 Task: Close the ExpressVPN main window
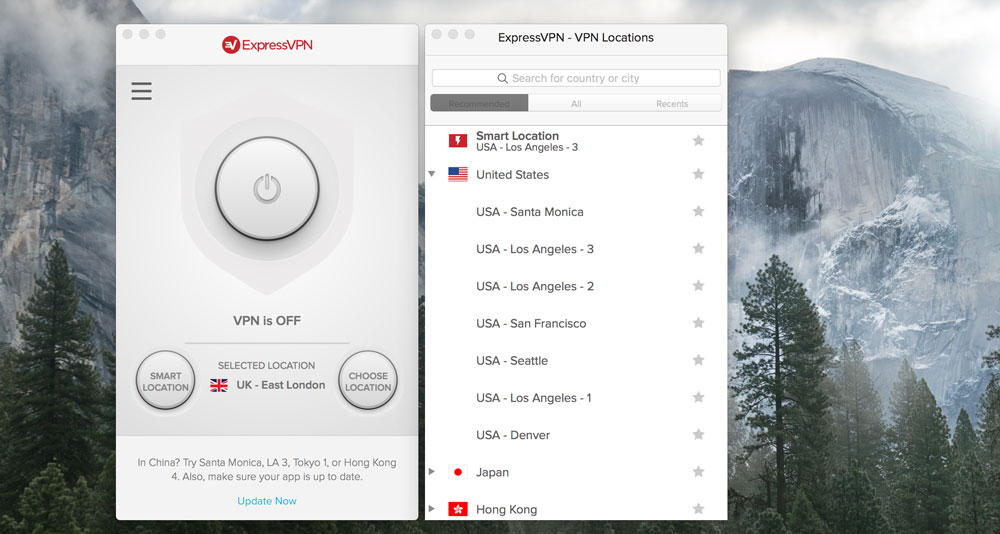tap(128, 34)
